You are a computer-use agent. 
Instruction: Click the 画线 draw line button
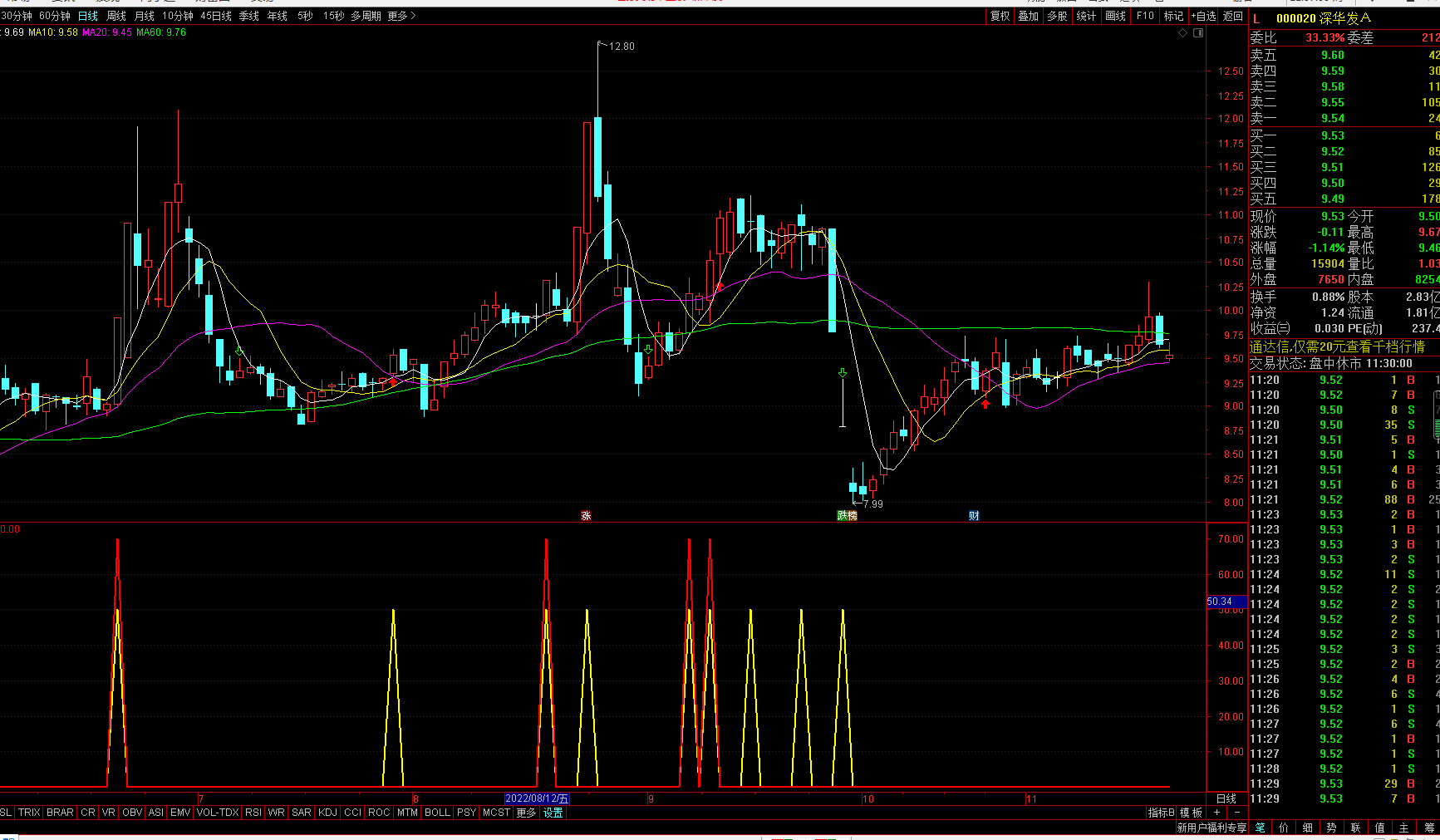(1116, 16)
